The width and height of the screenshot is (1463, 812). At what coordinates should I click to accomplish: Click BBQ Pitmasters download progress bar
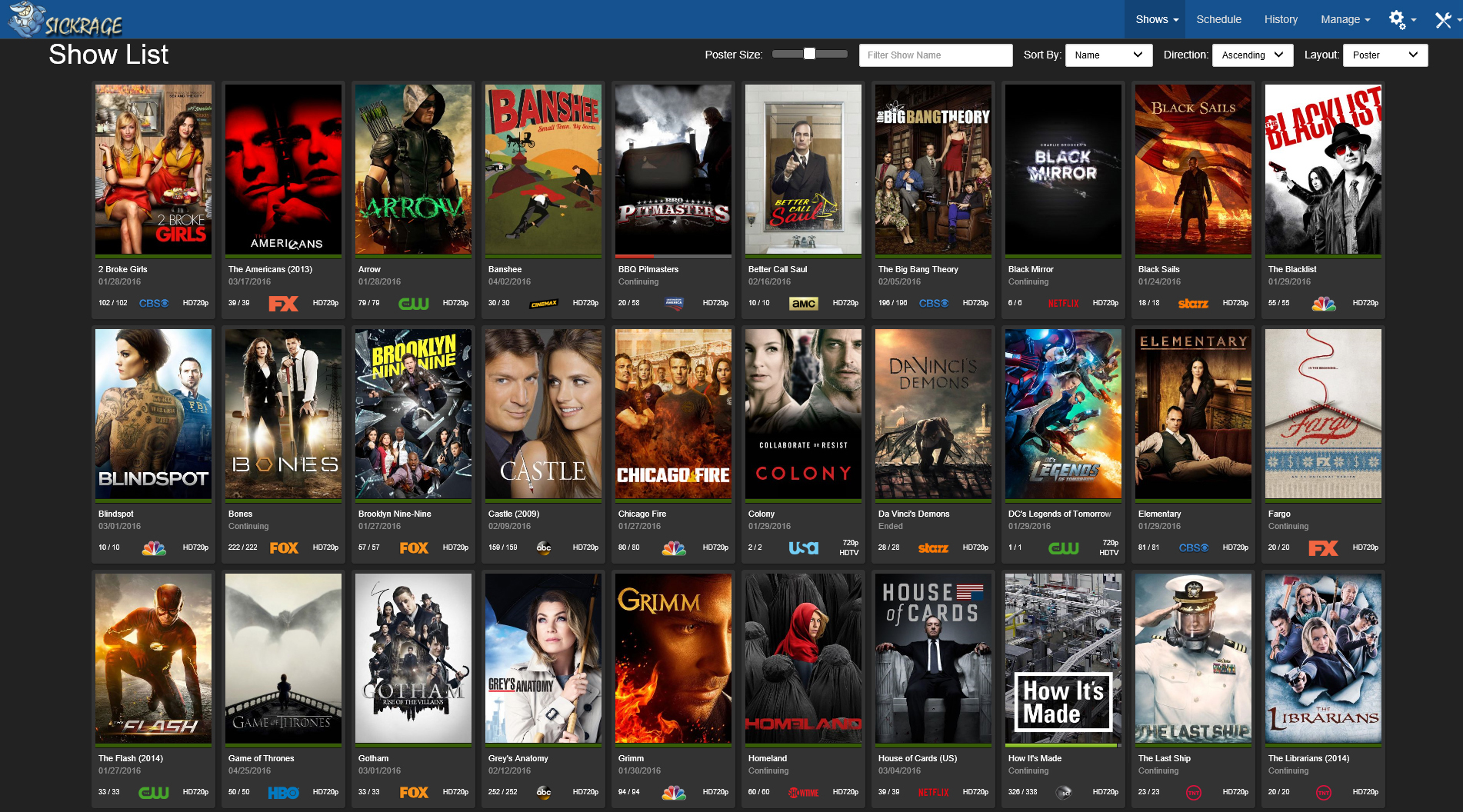pos(673,256)
